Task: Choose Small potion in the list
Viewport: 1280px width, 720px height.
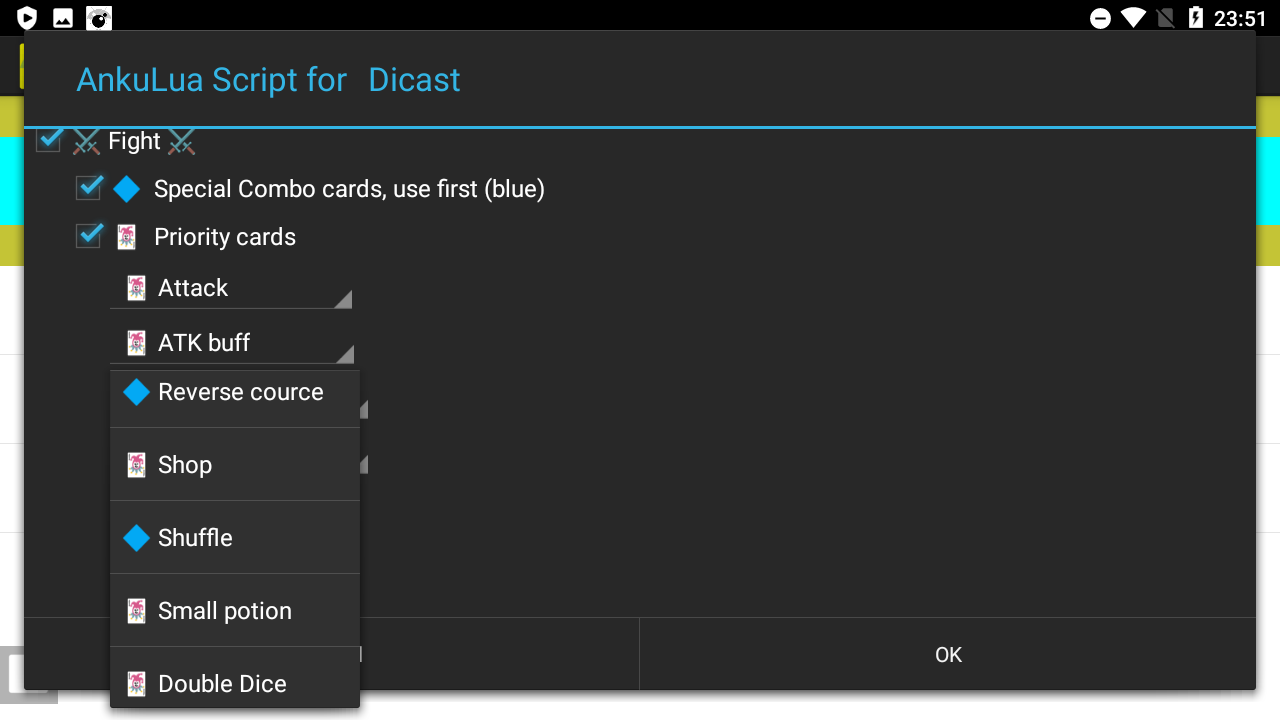Action: click(234, 611)
